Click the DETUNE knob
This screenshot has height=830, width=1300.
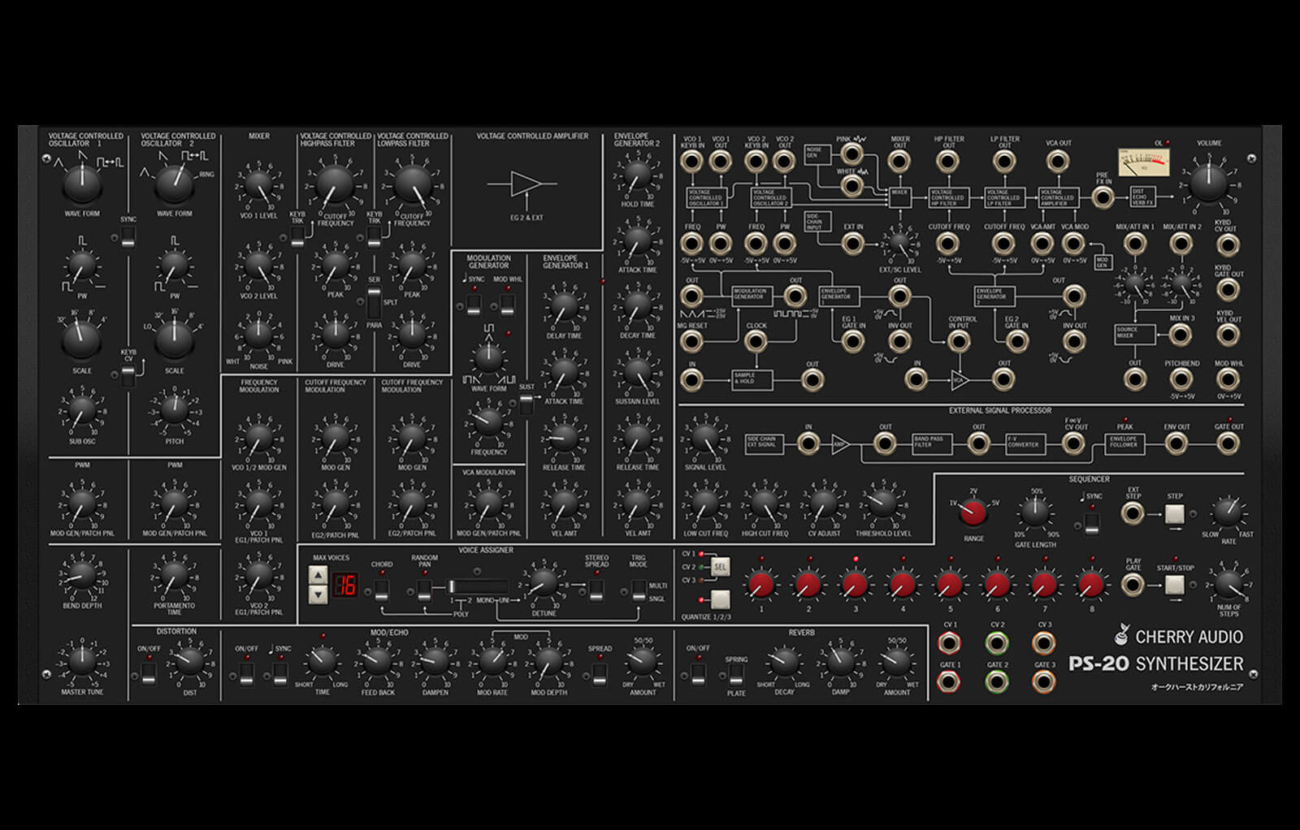coord(543,583)
